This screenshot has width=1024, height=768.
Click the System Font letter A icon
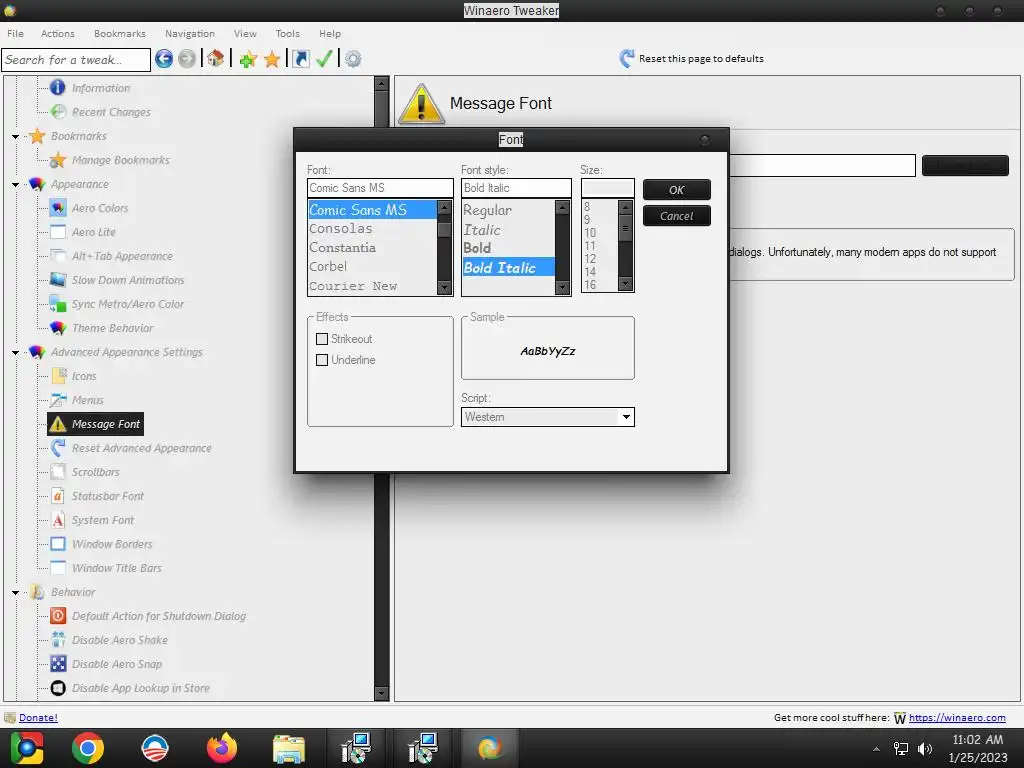pos(58,520)
